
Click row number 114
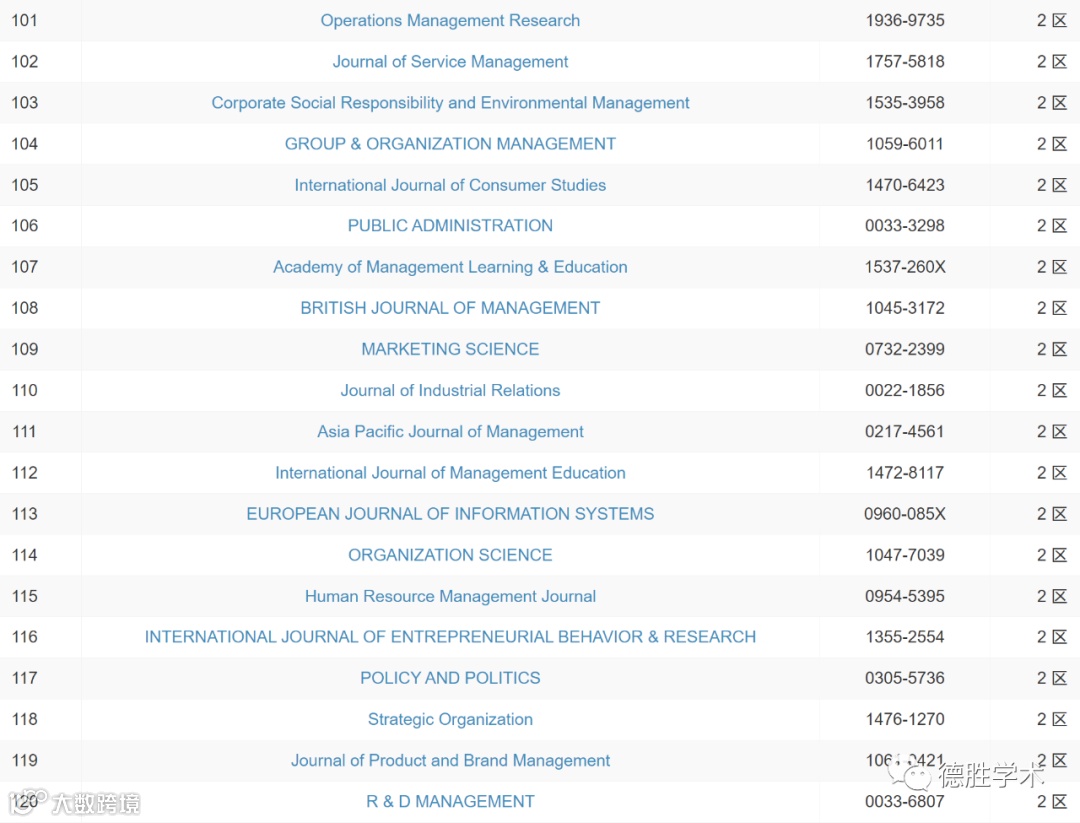click(x=24, y=555)
